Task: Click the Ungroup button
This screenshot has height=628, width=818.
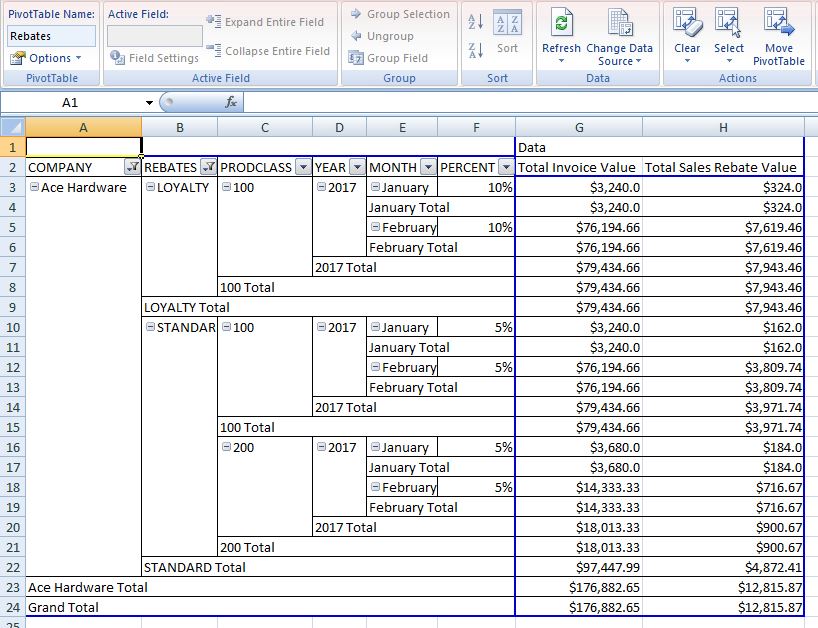Action: pos(382,36)
